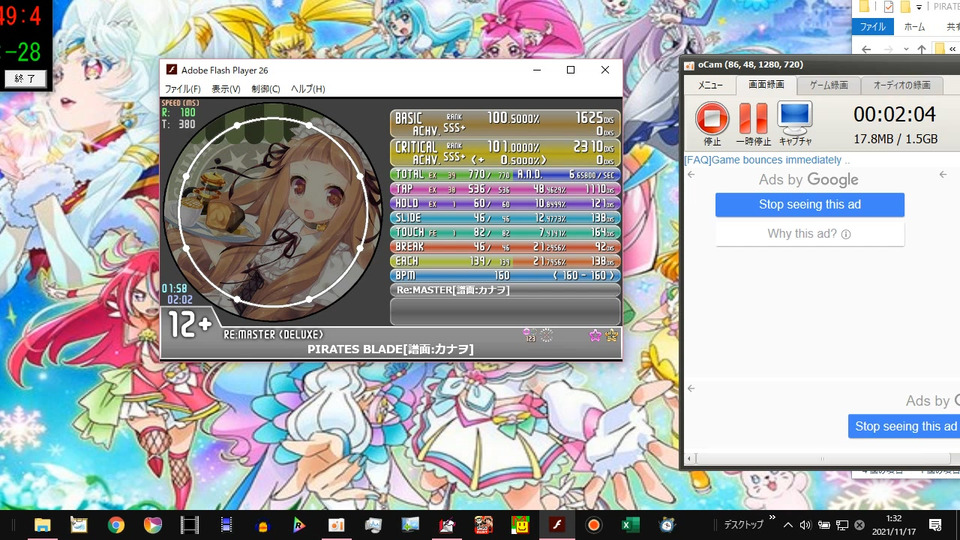
Task: Click the CRITICAL ACHV. 101.0000% row
Action: 505,152
